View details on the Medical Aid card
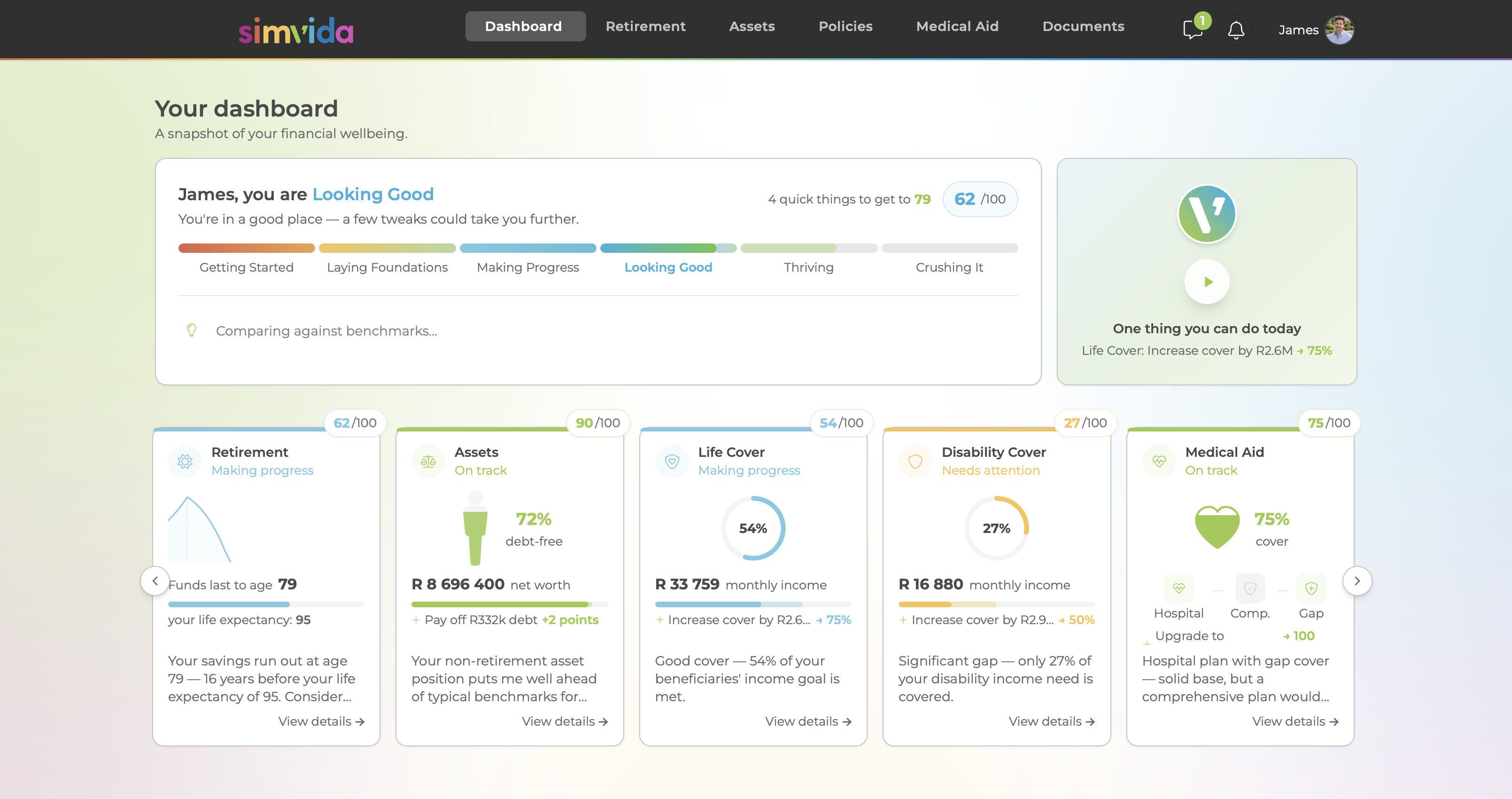The image size is (1512, 799). tap(1295, 721)
